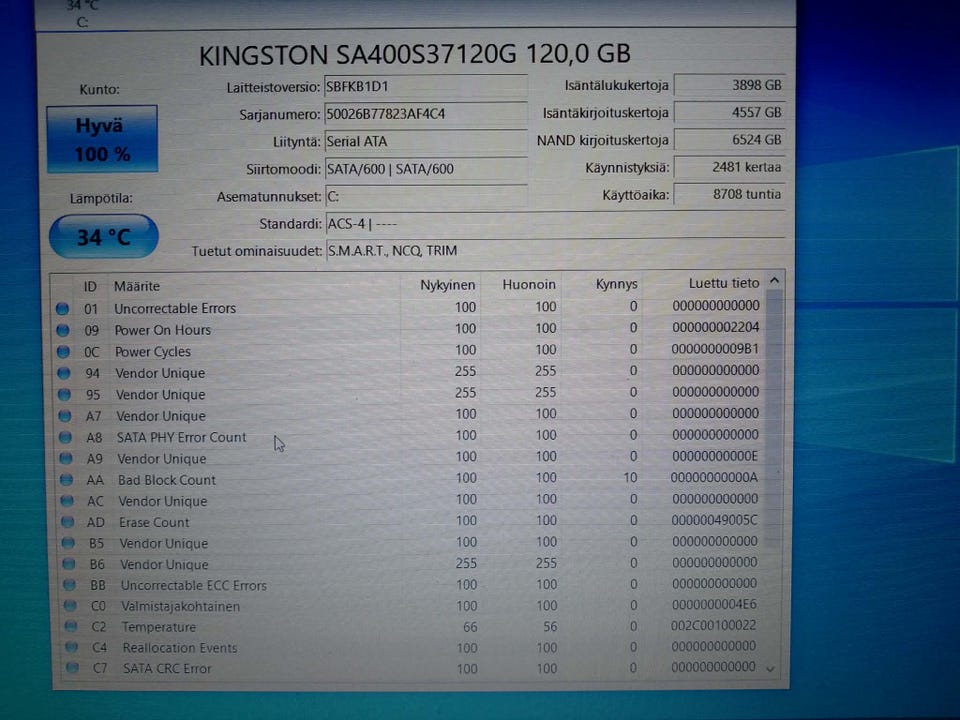Click the scroll down arrow of attribute list

pos(771,669)
